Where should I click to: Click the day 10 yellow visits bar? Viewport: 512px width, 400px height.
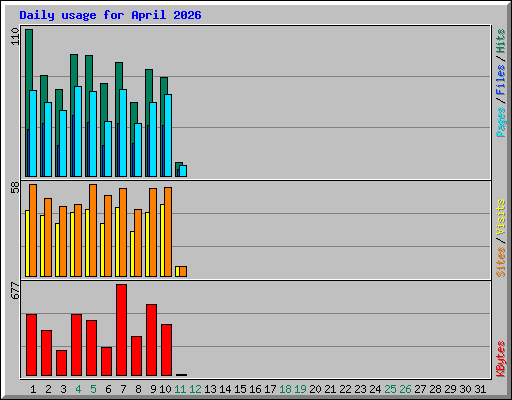pyautogui.click(x=162, y=240)
